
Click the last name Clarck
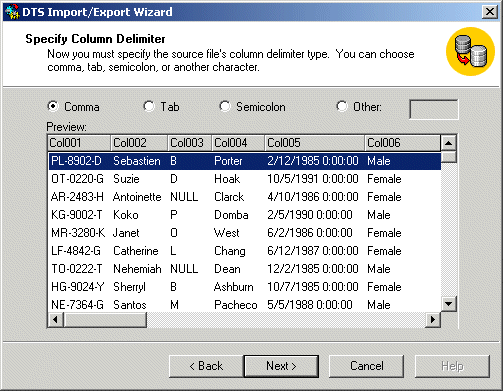point(229,197)
